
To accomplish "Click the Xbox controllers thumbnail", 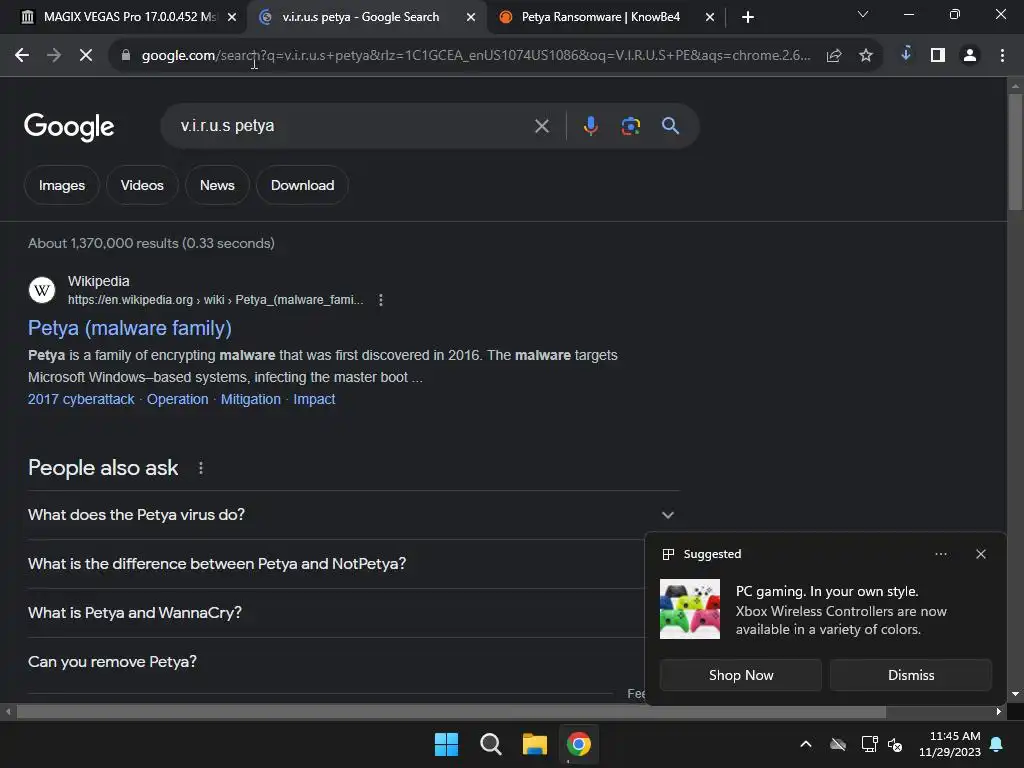I will coord(690,609).
